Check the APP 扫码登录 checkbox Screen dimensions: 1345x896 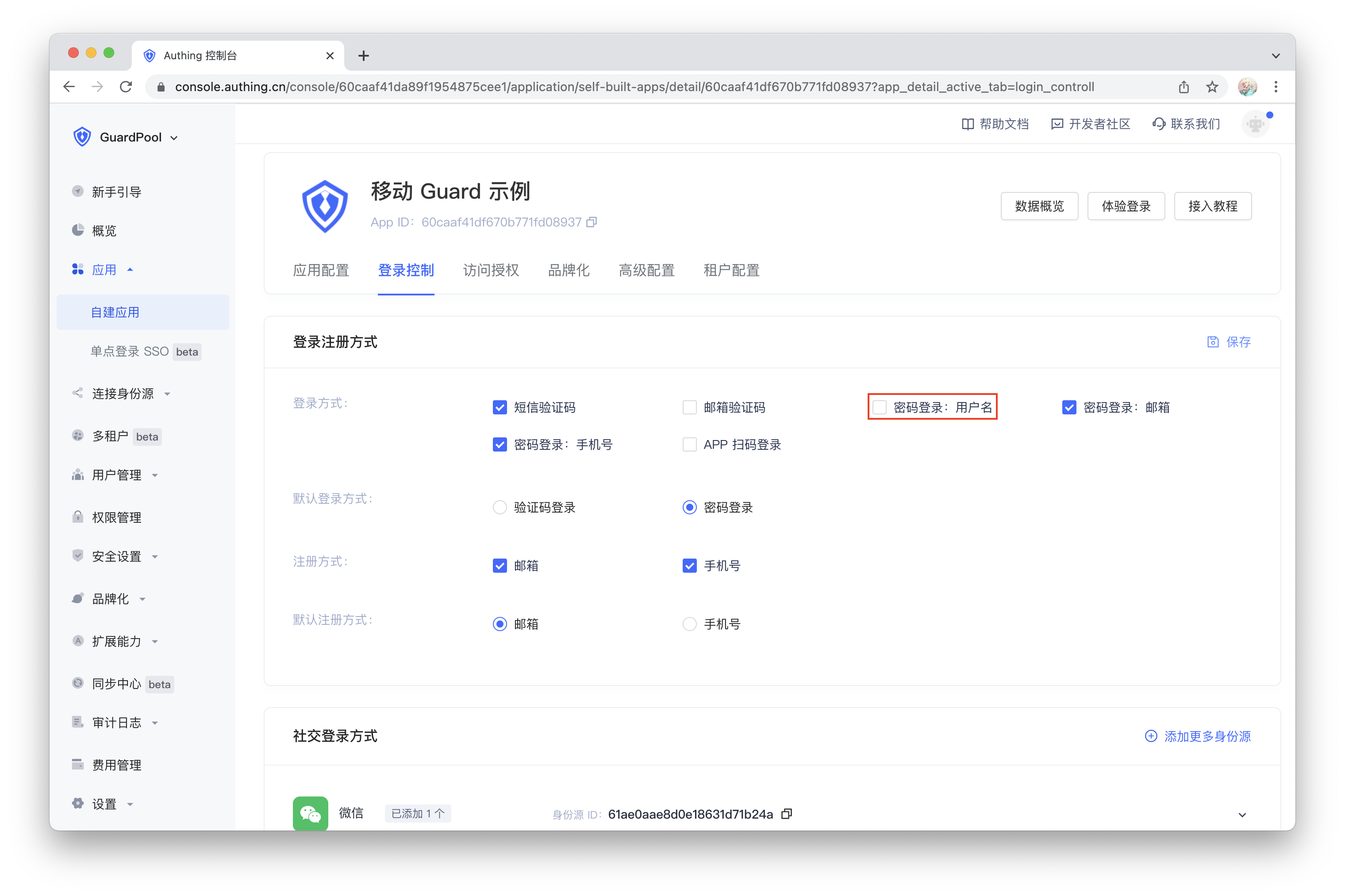689,444
